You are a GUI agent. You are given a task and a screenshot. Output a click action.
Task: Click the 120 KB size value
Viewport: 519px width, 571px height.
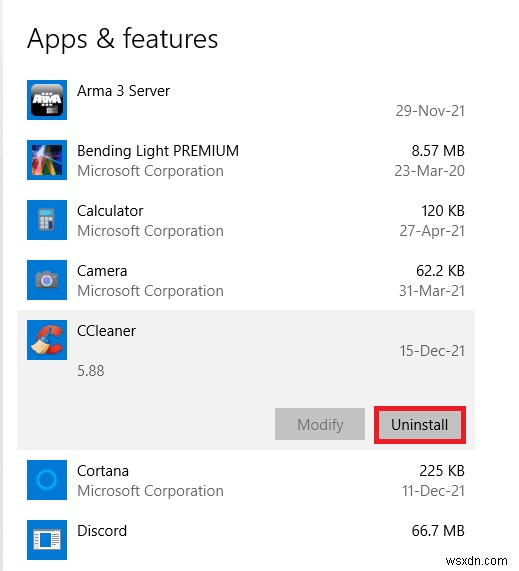tap(443, 211)
